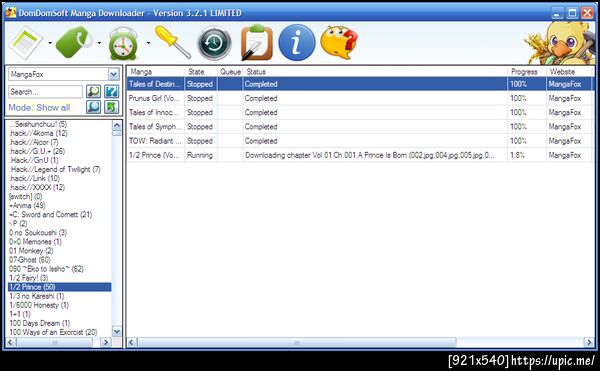Viewport: 600px width, 371px height.
Task: Click download table horizontal scroll left arrow
Action: (x=132, y=342)
